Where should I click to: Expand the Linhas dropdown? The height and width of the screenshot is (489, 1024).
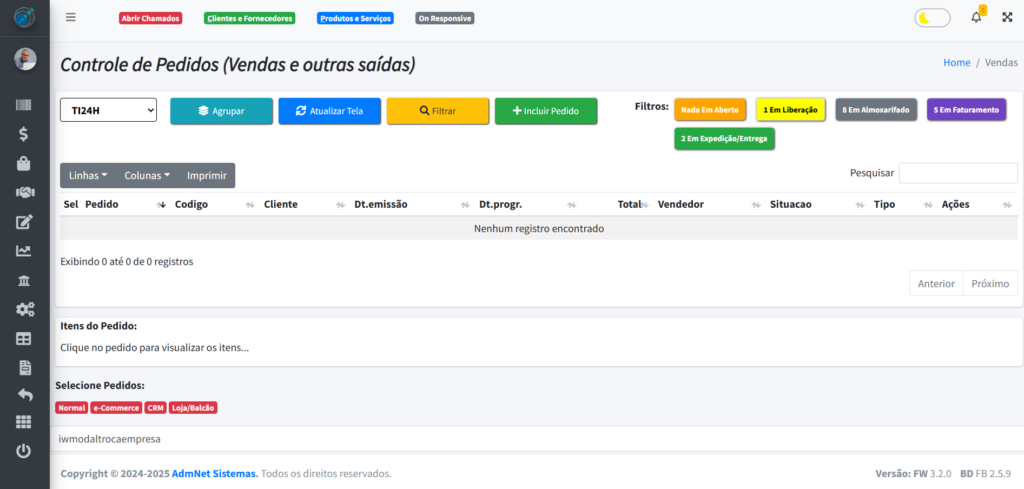click(88, 175)
